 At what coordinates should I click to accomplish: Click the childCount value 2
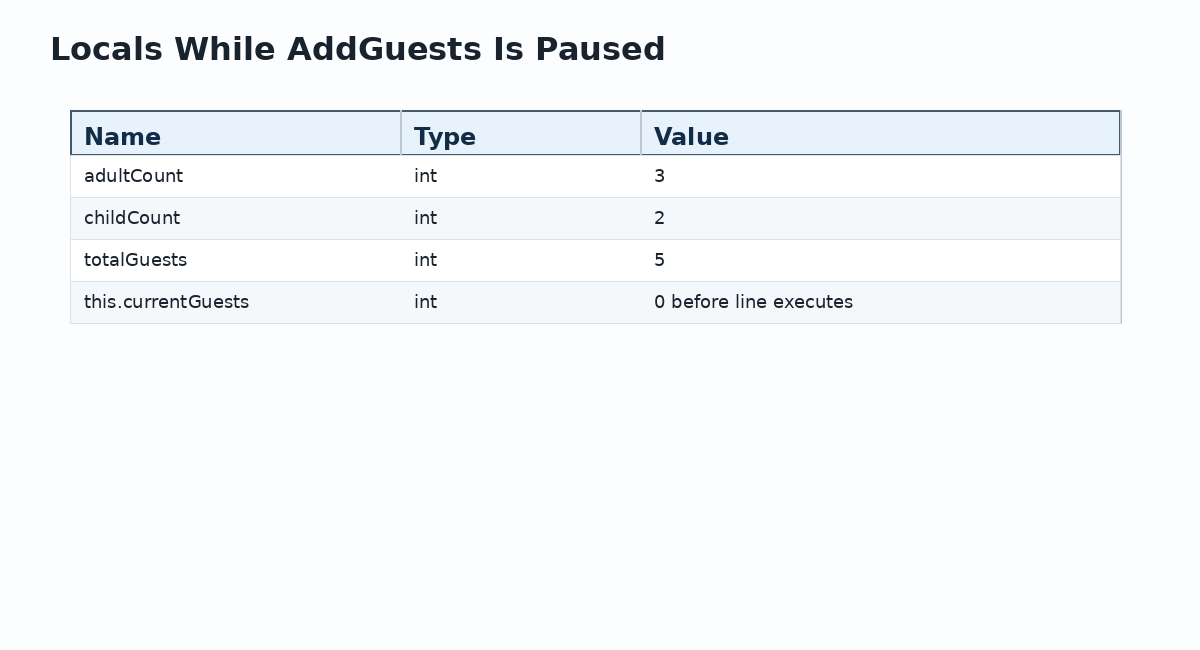659,218
